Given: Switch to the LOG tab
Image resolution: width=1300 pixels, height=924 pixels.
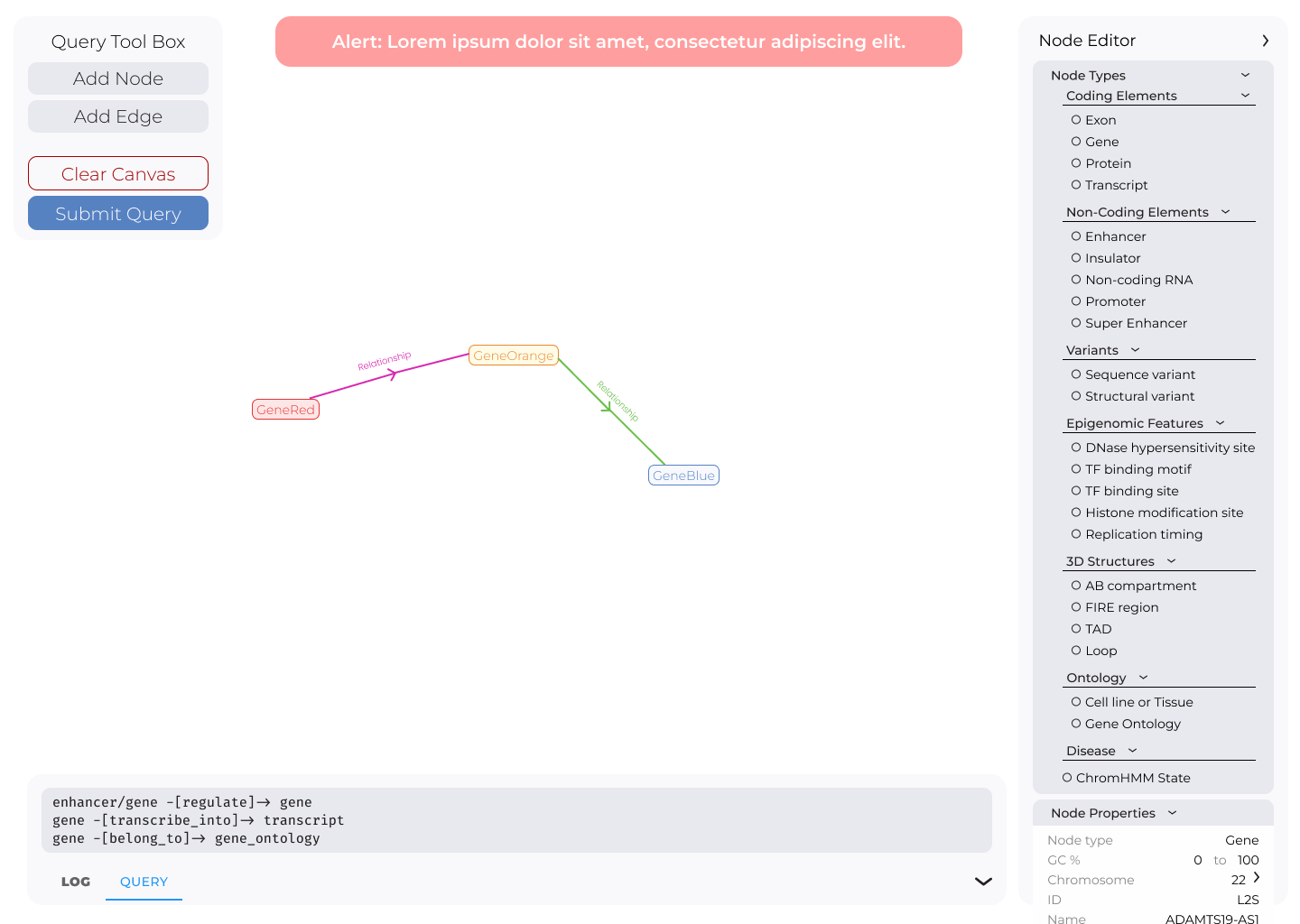Looking at the screenshot, I should coord(76,882).
